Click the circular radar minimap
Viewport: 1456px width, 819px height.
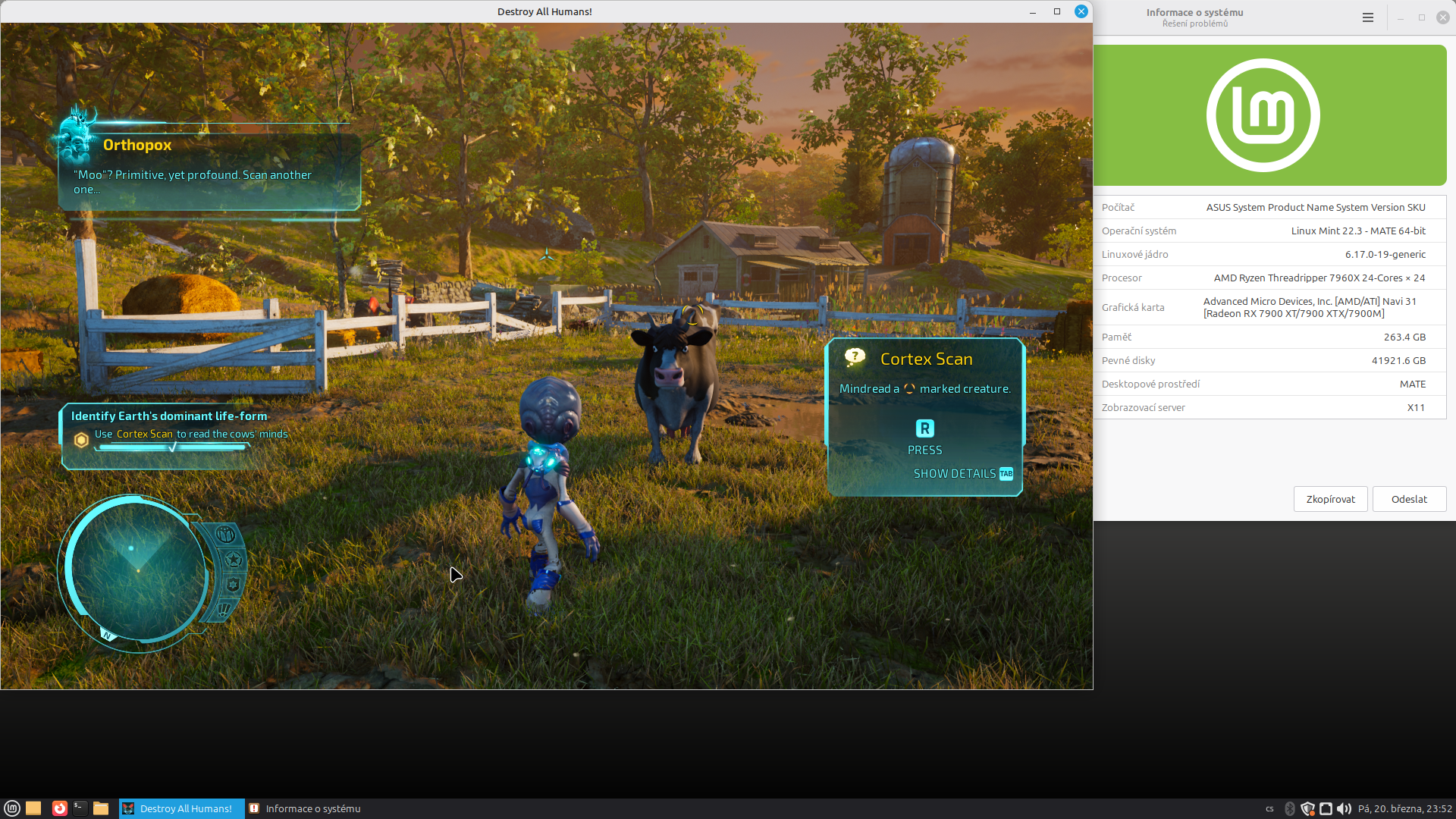tap(136, 569)
